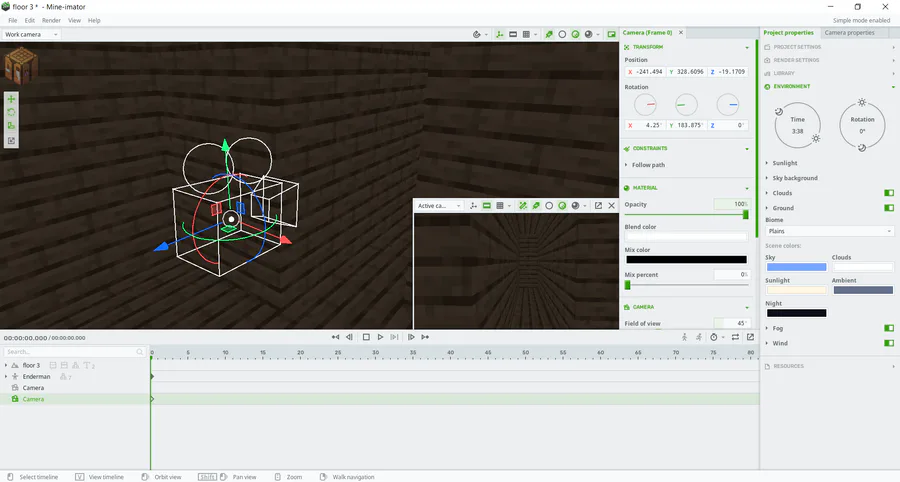Open the Work camera dropdown
The image size is (900, 482).
(31, 34)
